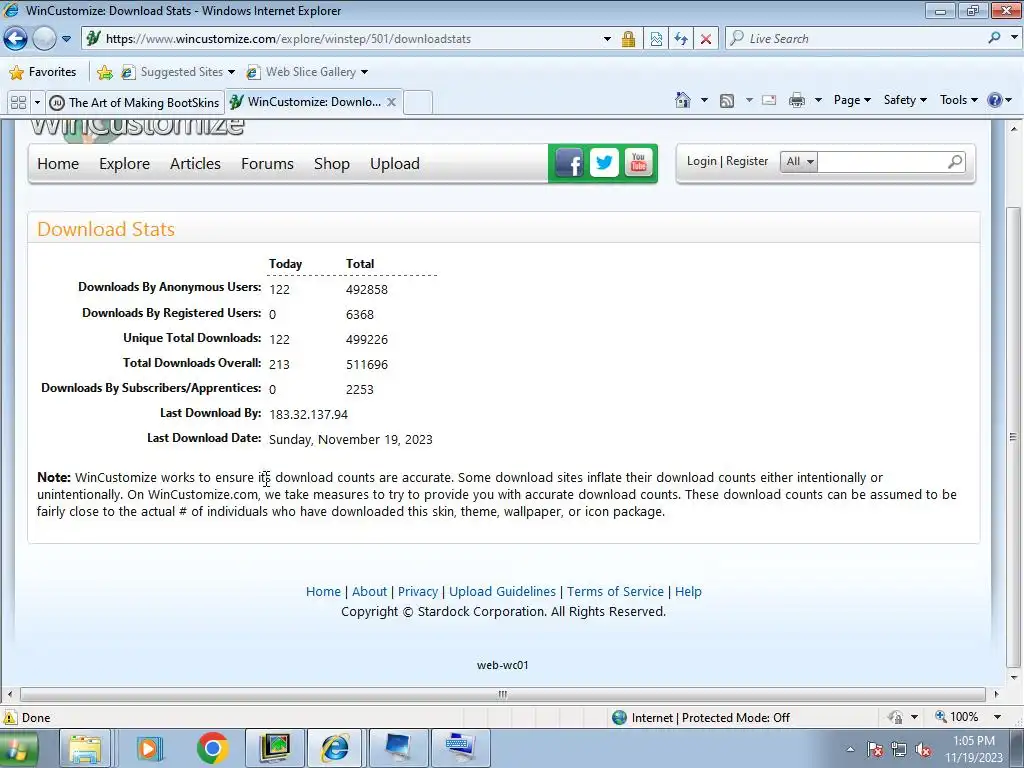The image size is (1024, 768).
Task: Expand the Home button dropdown arrow
Action: 704,100
